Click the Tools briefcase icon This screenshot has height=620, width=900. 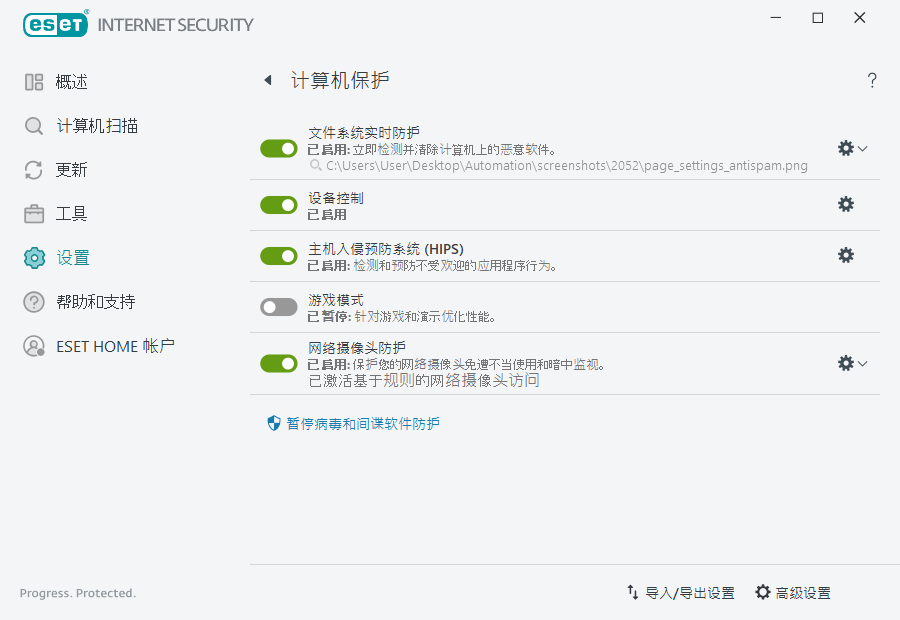coord(34,214)
